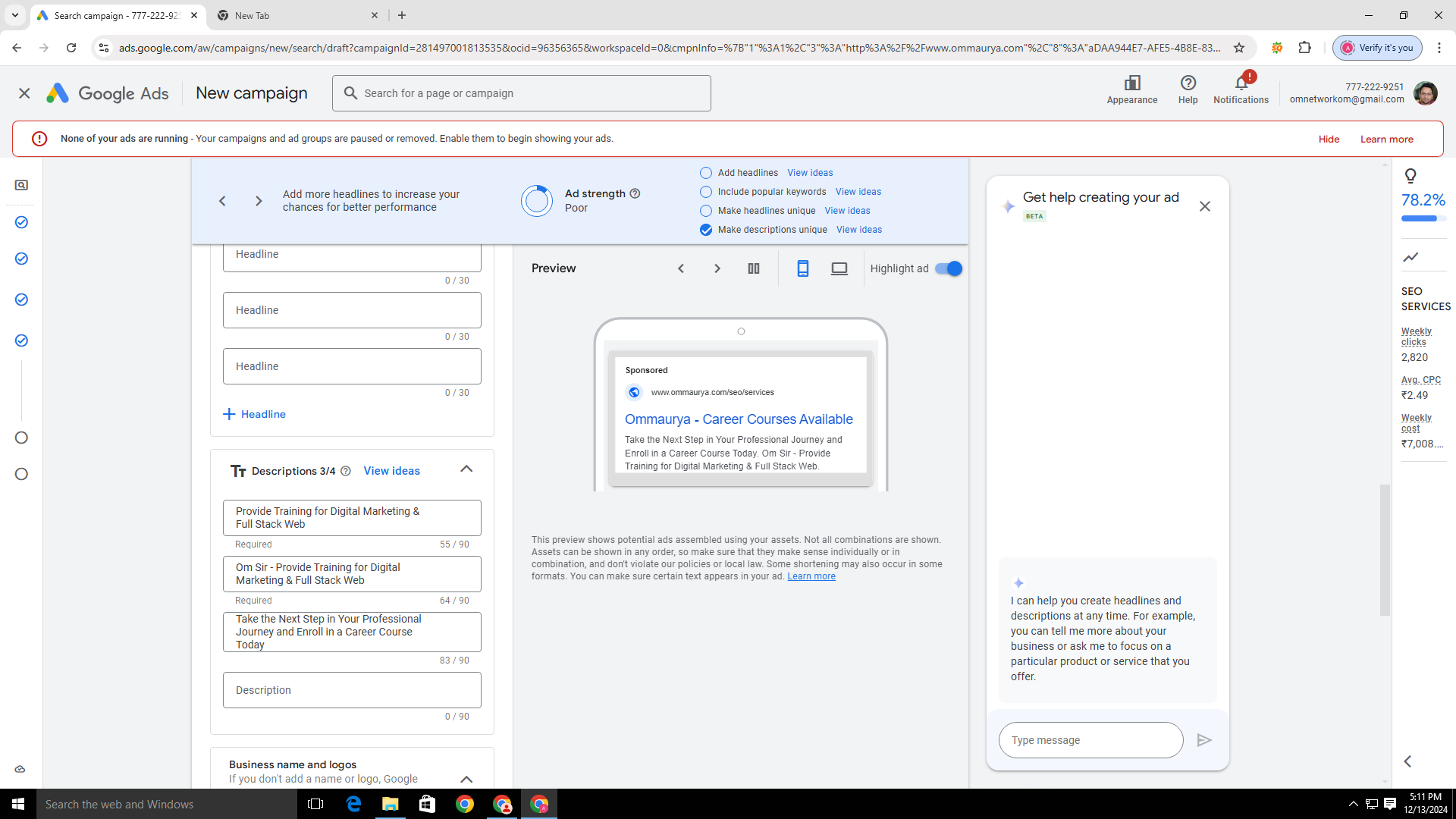The image size is (1456, 819).
Task: Open a new browser tab
Action: tap(402, 15)
